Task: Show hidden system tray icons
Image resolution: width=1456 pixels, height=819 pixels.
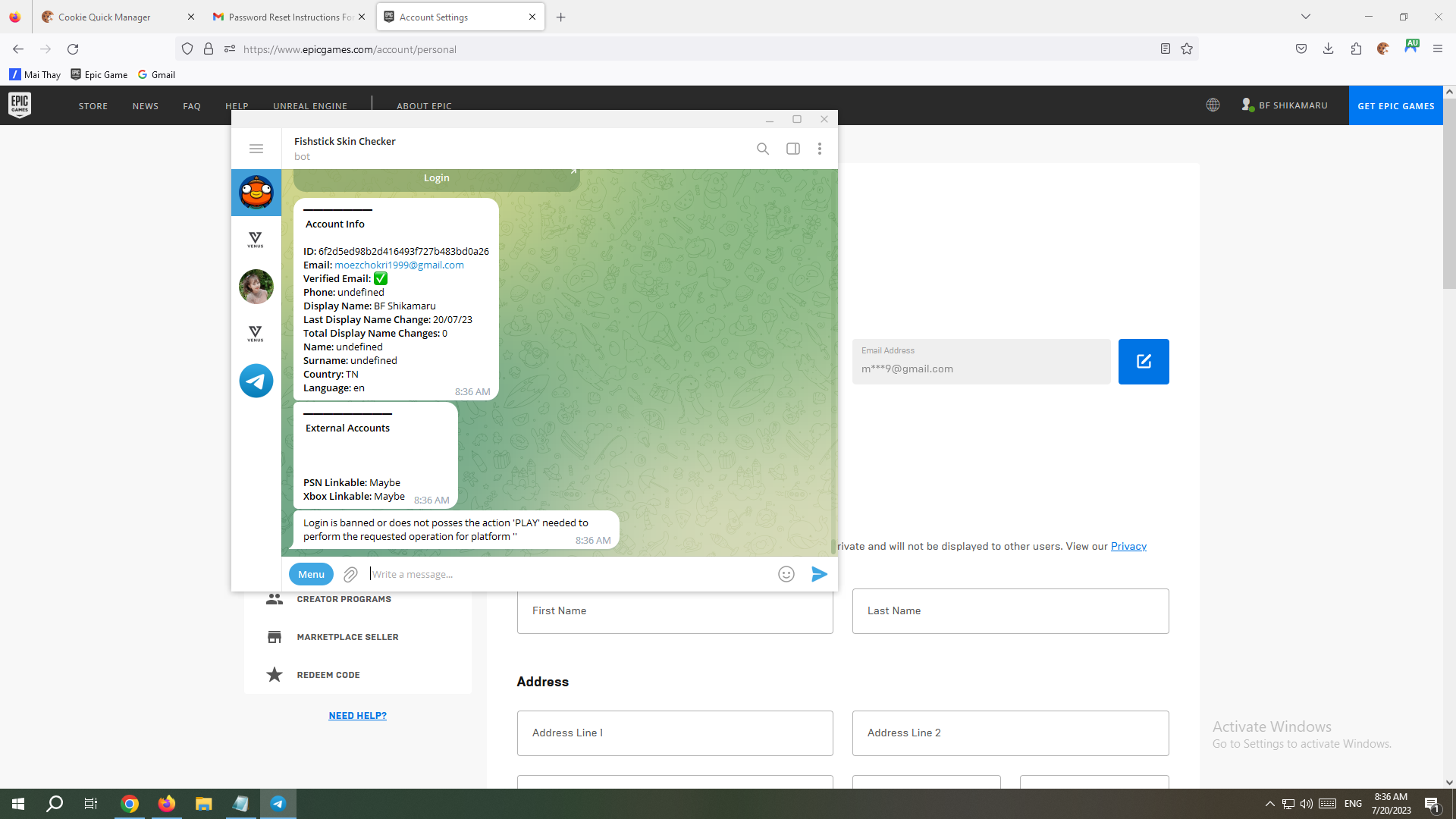Action: 1269,804
